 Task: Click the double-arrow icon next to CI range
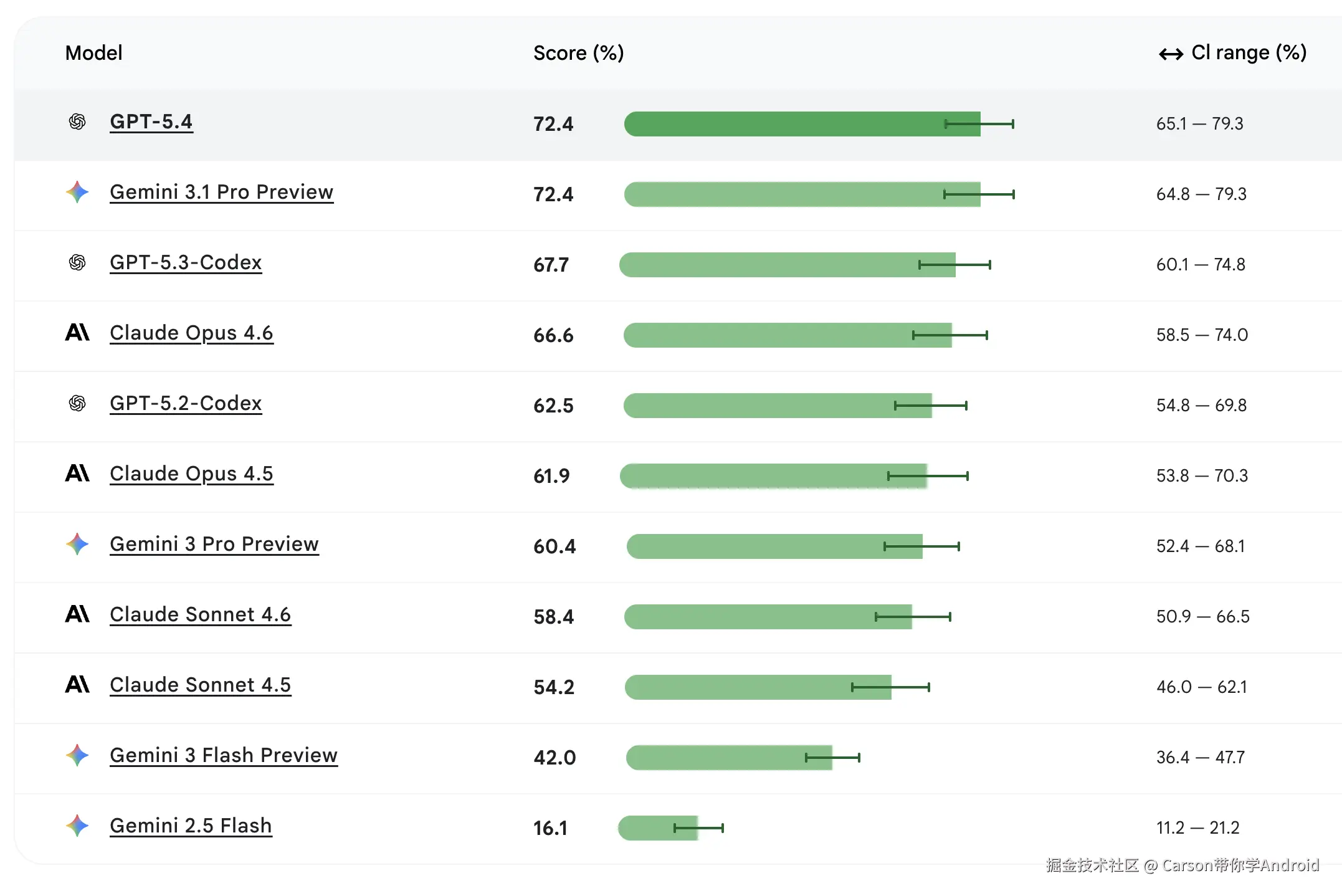[1171, 54]
